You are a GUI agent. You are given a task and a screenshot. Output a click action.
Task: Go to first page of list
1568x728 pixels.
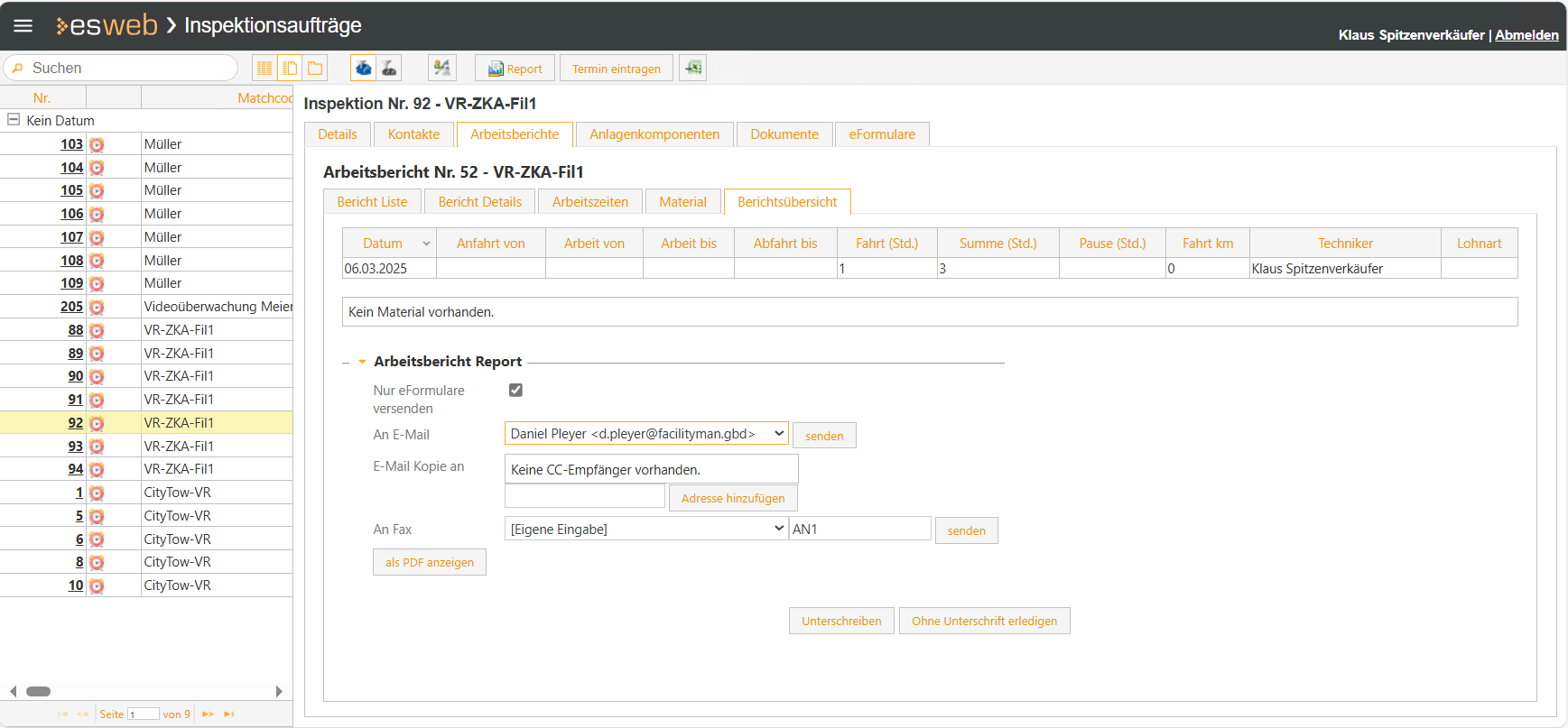click(x=62, y=714)
